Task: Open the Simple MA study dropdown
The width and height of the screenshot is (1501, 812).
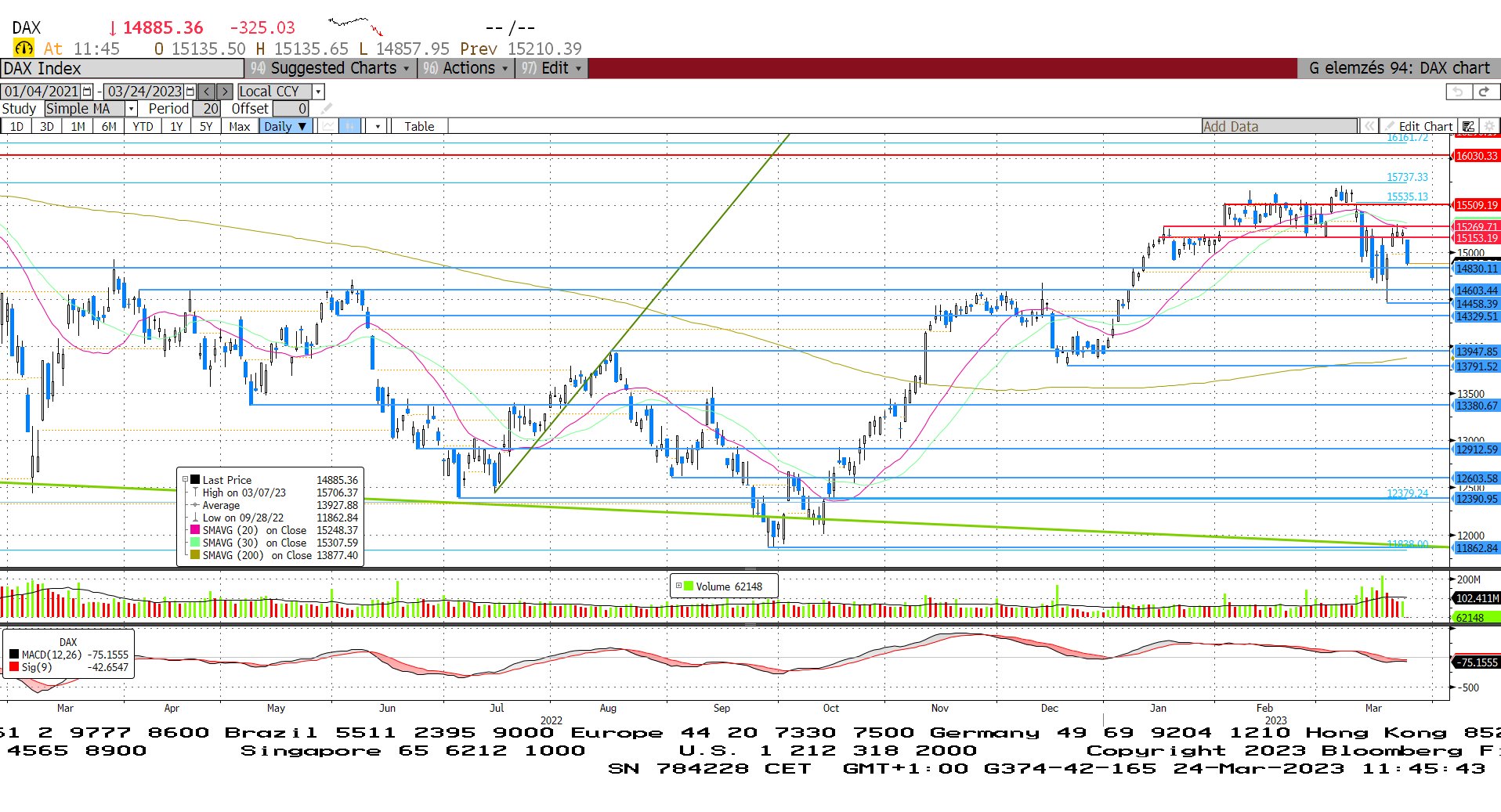Action: [132, 109]
